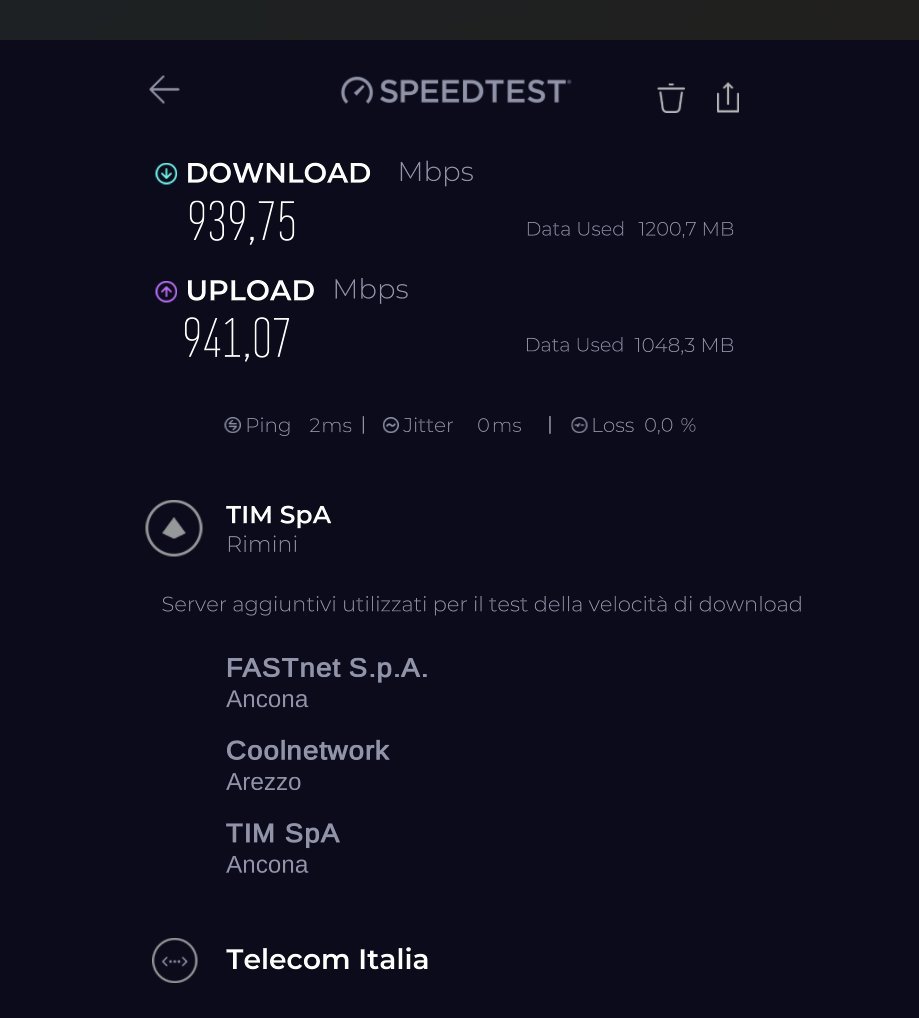Click the Telecom Italia connection icon
Screen dimensions: 919x1018
click(174, 961)
